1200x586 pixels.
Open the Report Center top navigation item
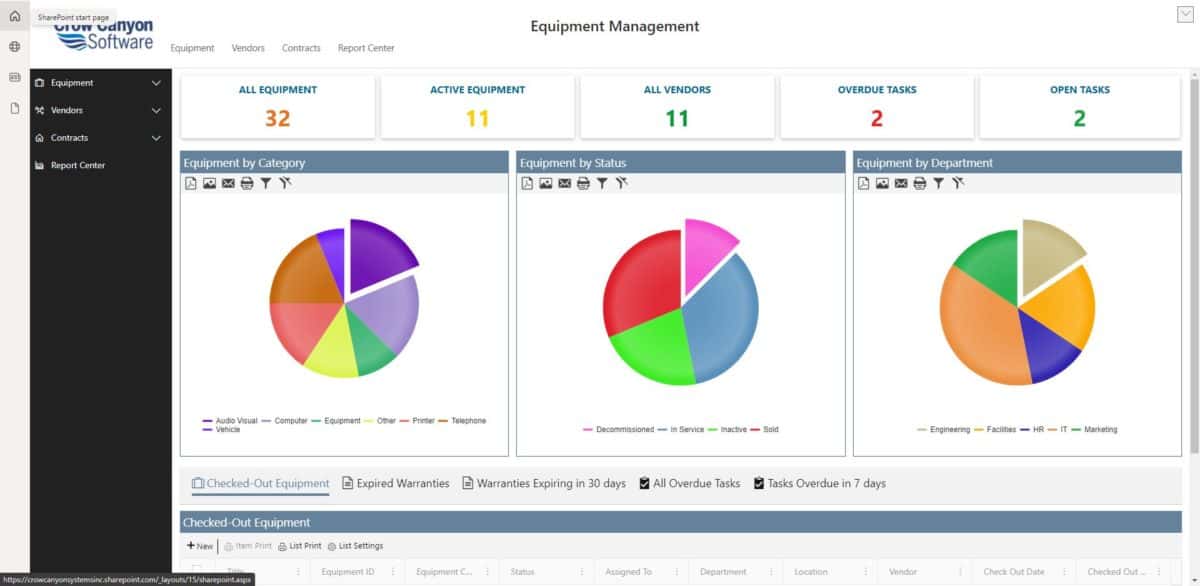(366, 48)
